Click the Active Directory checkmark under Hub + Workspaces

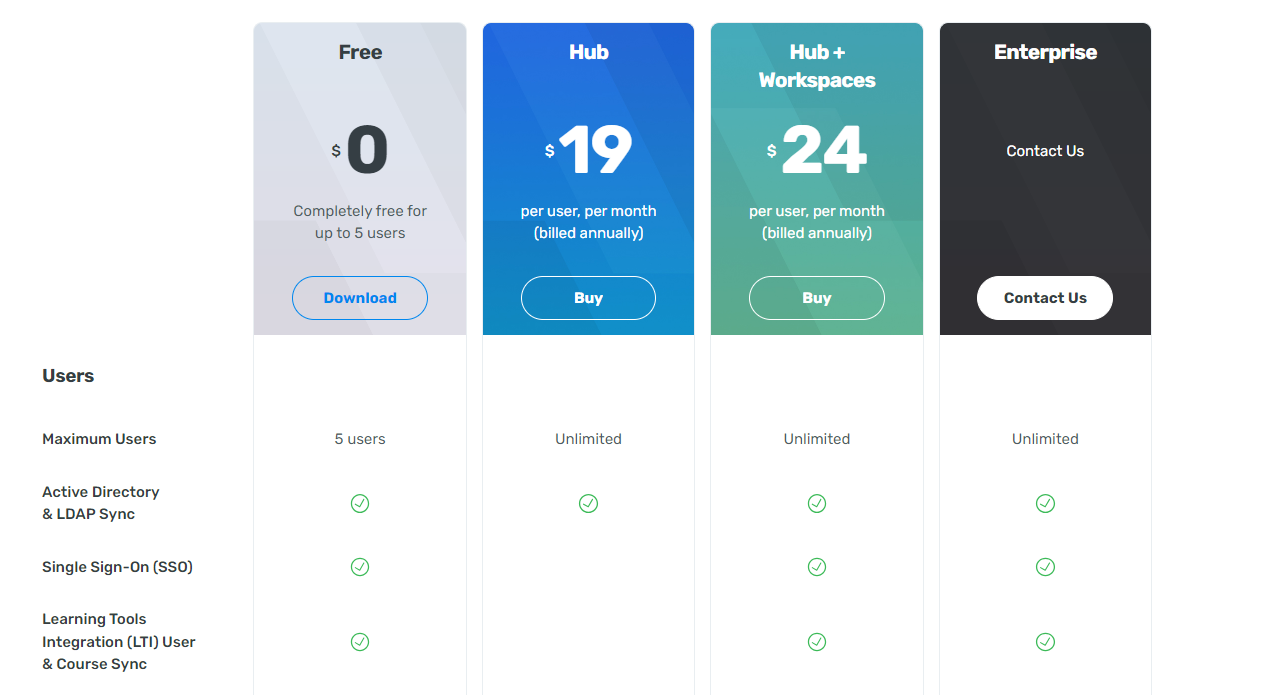[x=817, y=503]
